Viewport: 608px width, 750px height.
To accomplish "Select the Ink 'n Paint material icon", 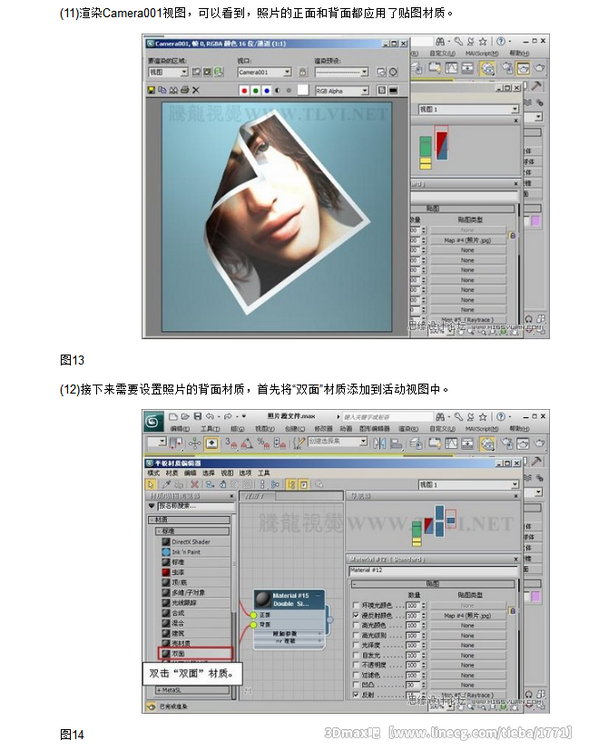I will [x=166, y=552].
